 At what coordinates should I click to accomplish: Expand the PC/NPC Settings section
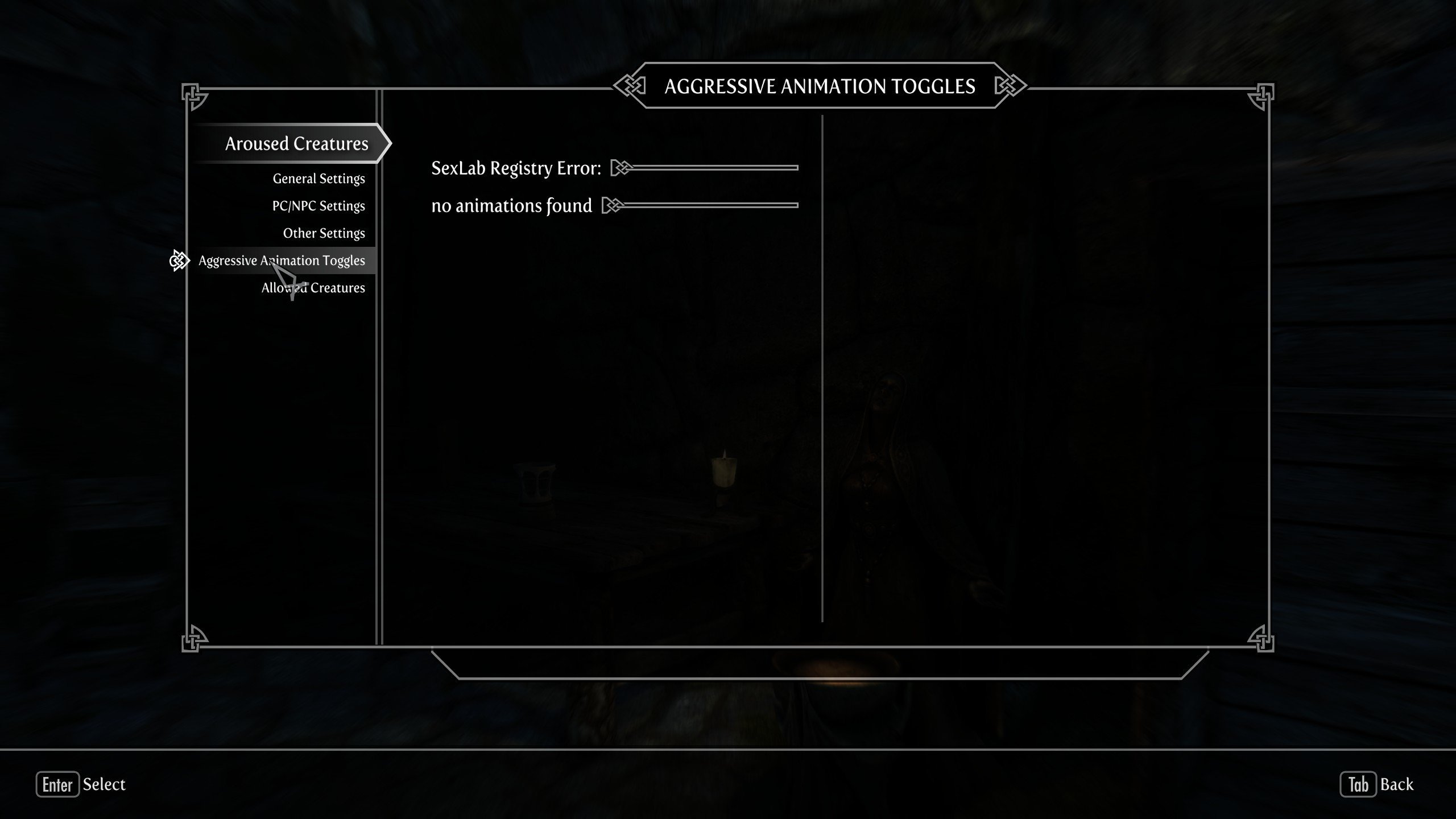coord(317,205)
